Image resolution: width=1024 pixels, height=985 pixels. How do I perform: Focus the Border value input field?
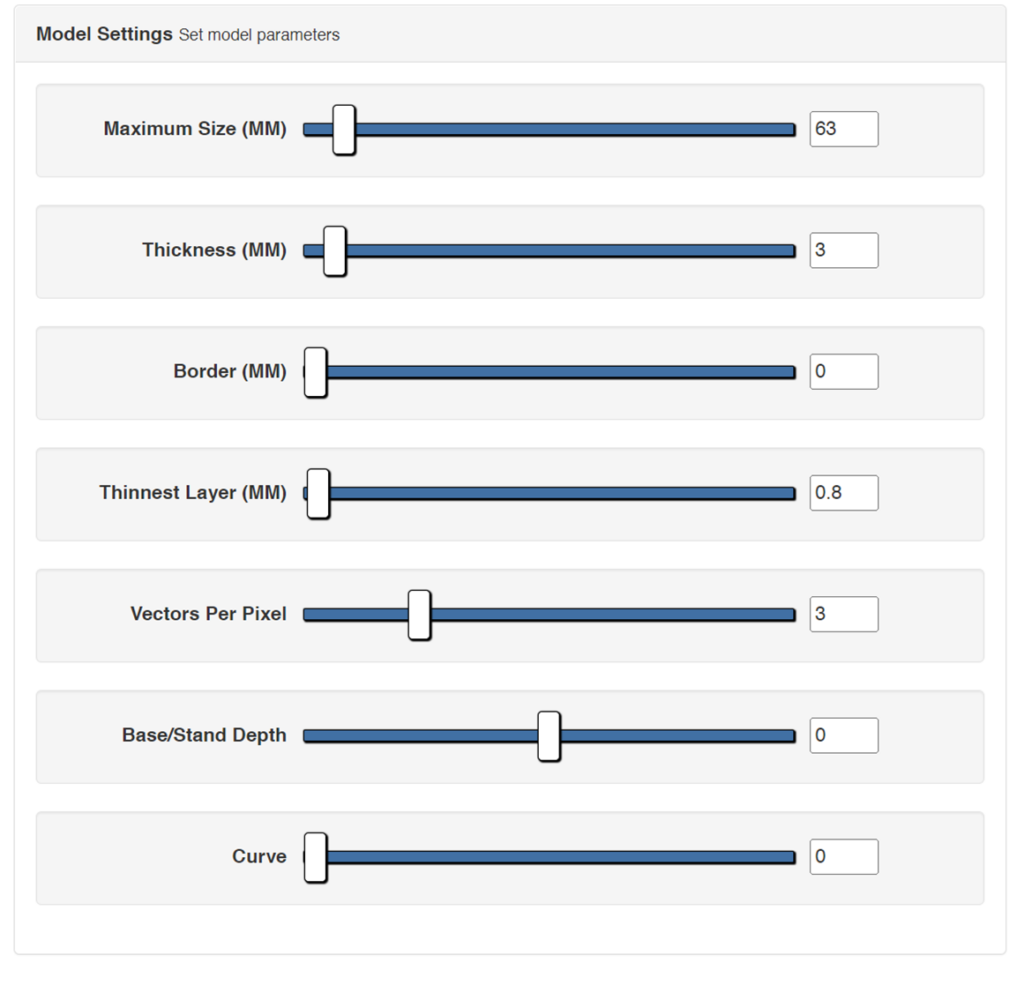(844, 372)
